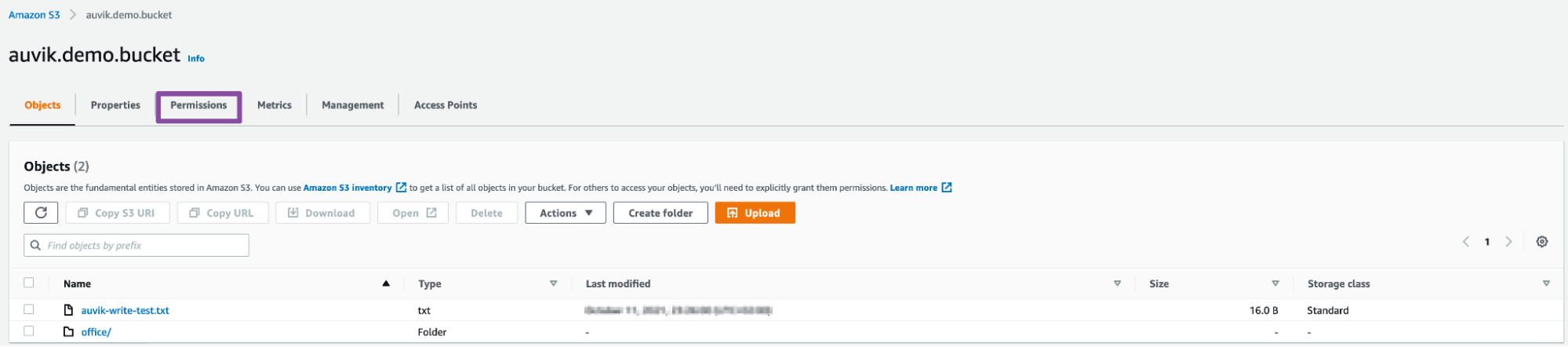Click the Type column header

tap(429, 283)
